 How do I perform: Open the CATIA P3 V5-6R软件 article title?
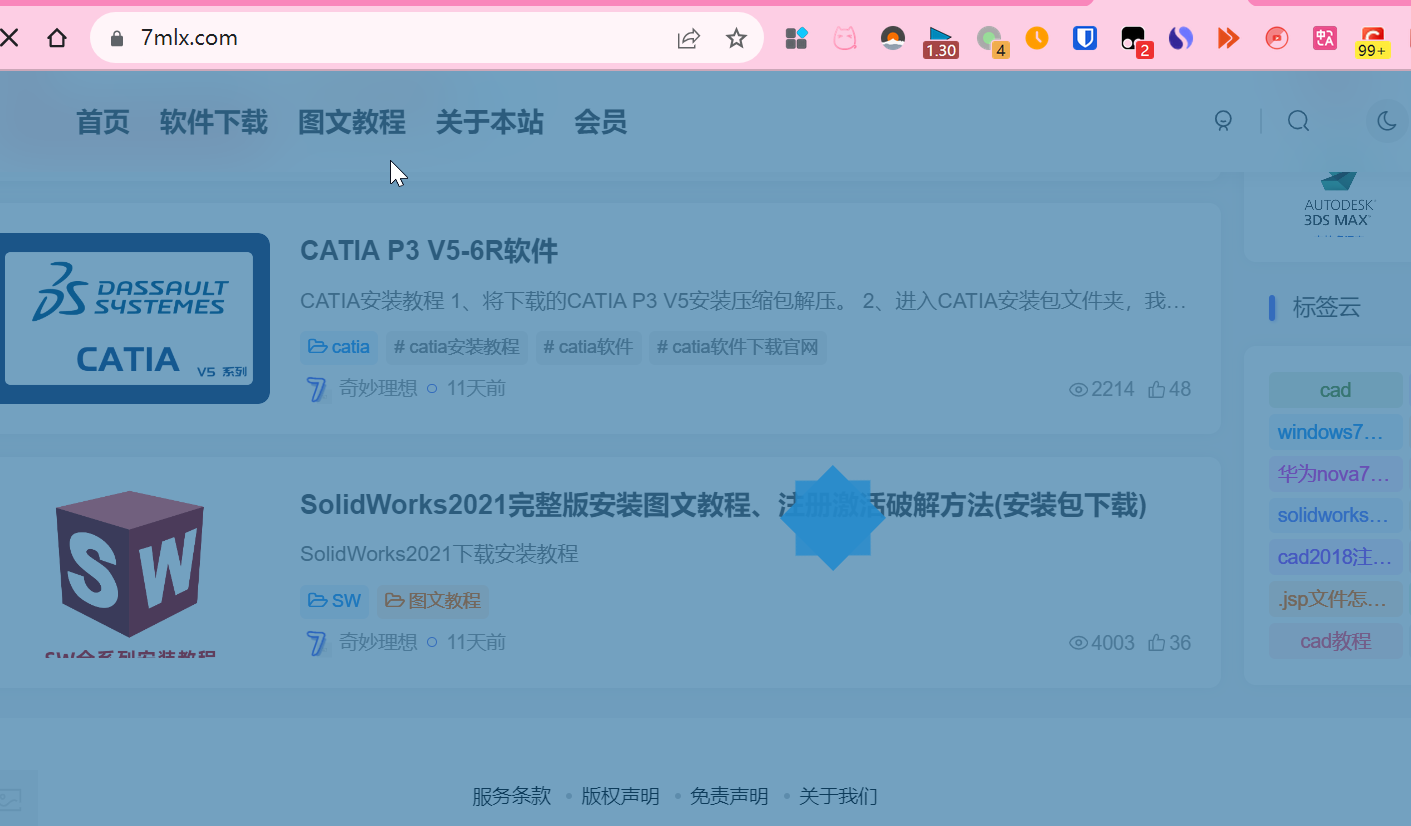(429, 251)
